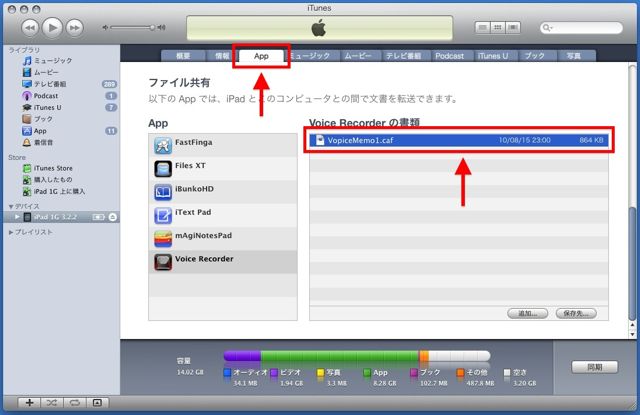
Task: Select Voice Recorder in the App list
Action: pos(223,262)
